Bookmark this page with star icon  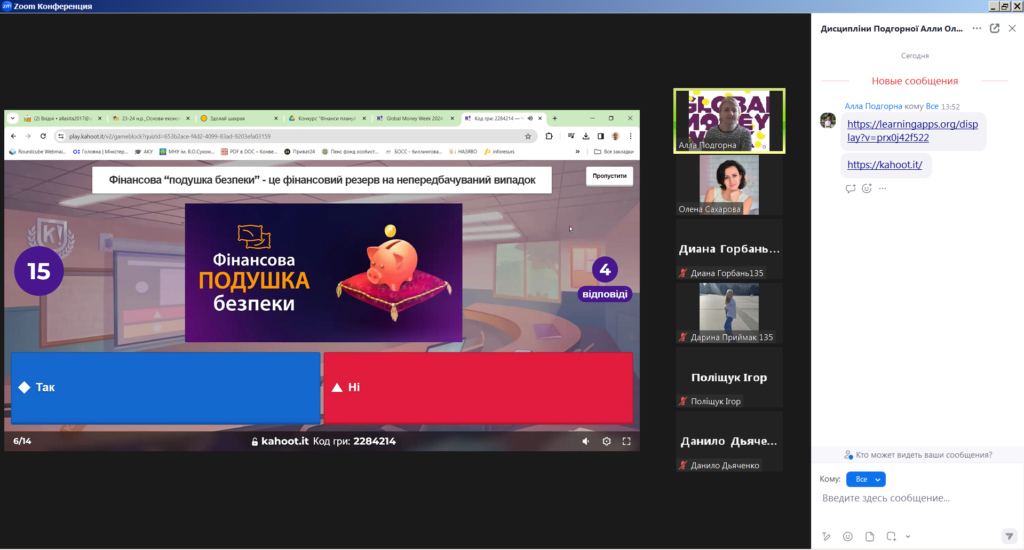[528, 136]
